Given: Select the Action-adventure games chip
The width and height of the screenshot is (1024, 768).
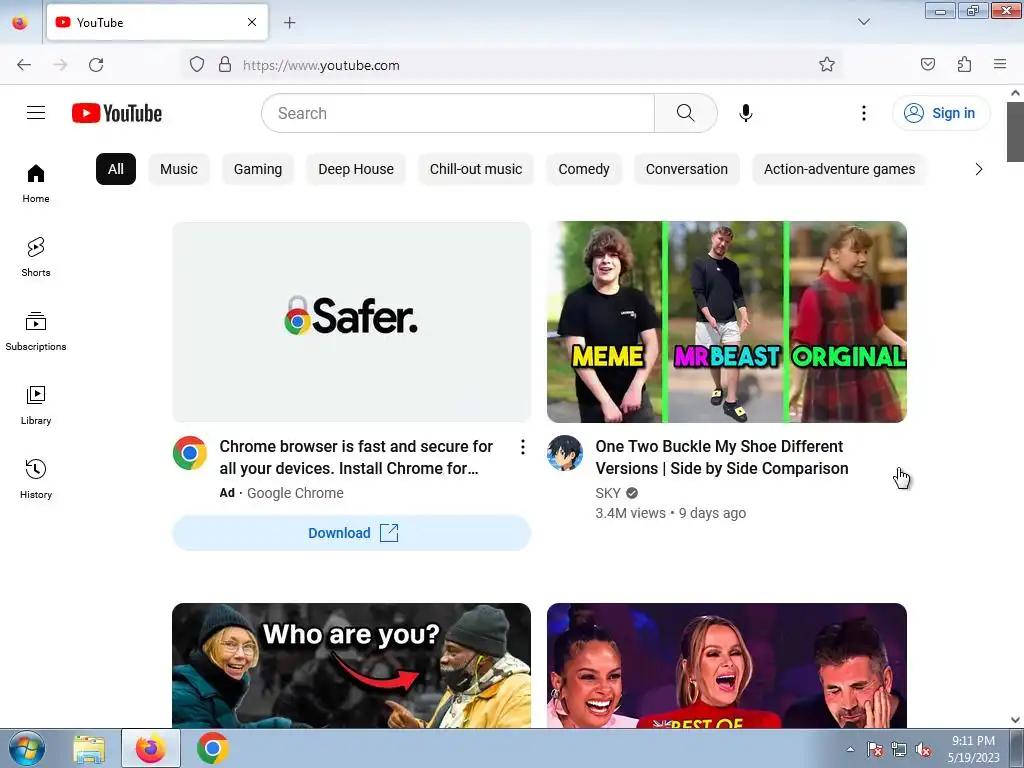Looking at the screenshot, I should [839, 169].
